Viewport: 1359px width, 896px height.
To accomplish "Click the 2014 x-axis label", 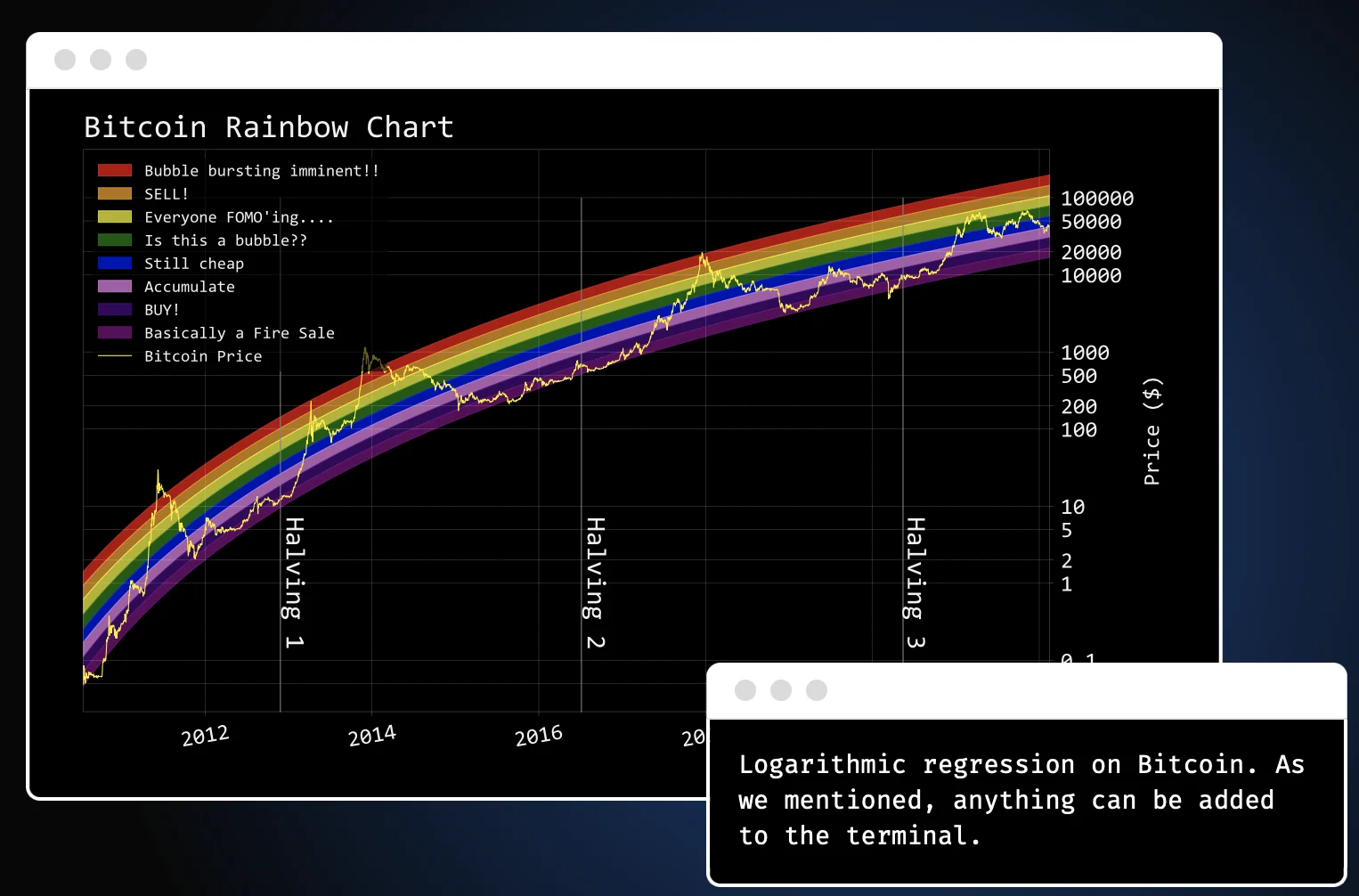I will 371,736.
